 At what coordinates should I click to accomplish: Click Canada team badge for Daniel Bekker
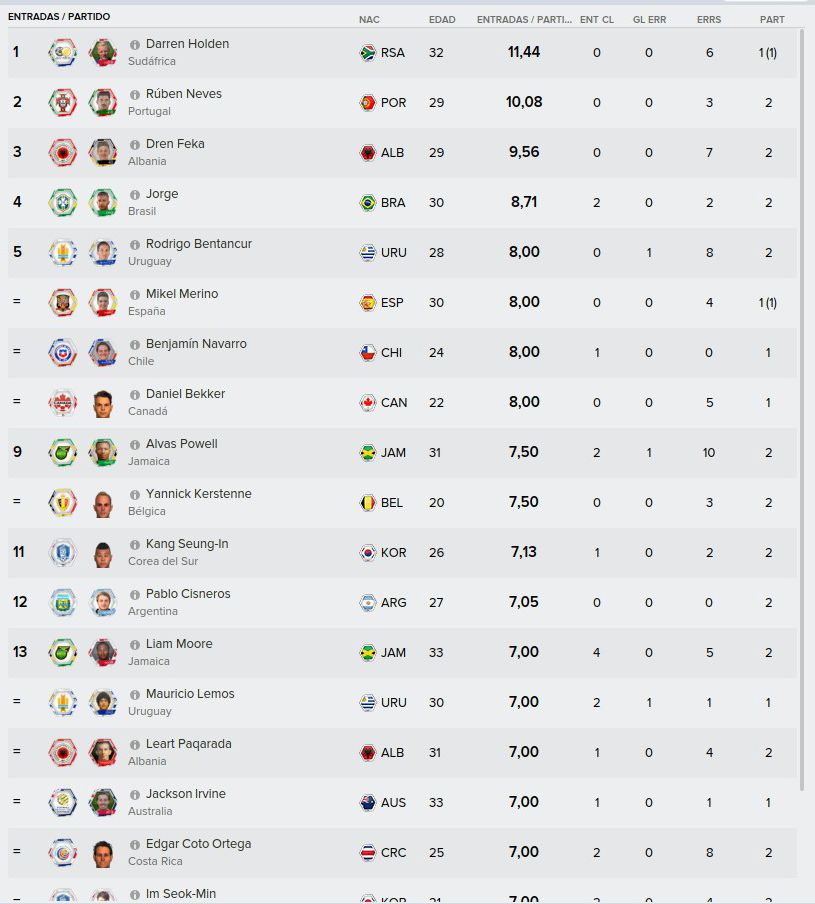coord(63,402)
